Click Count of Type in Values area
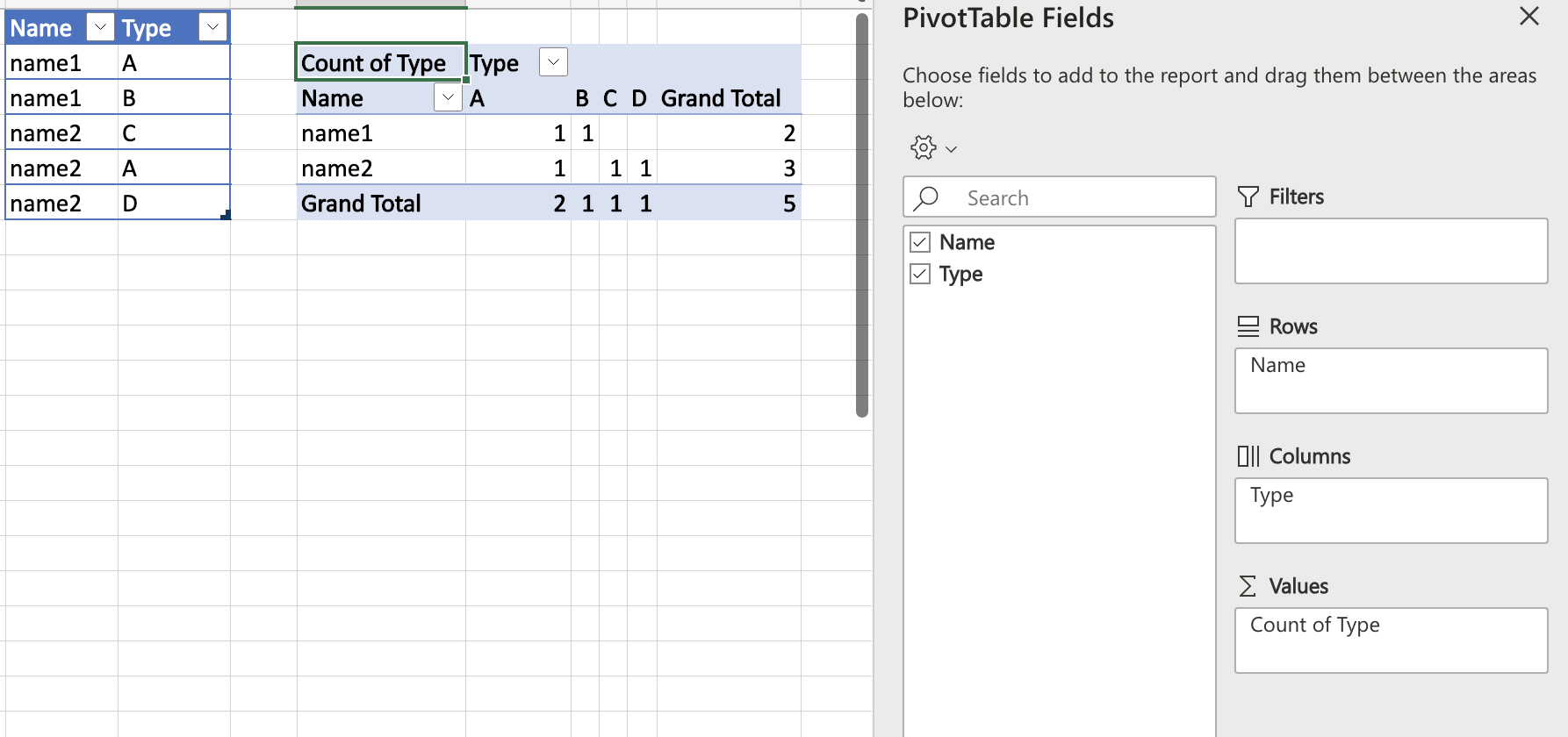Screen dimensions: 1568x737 (x=1314, y=625)
